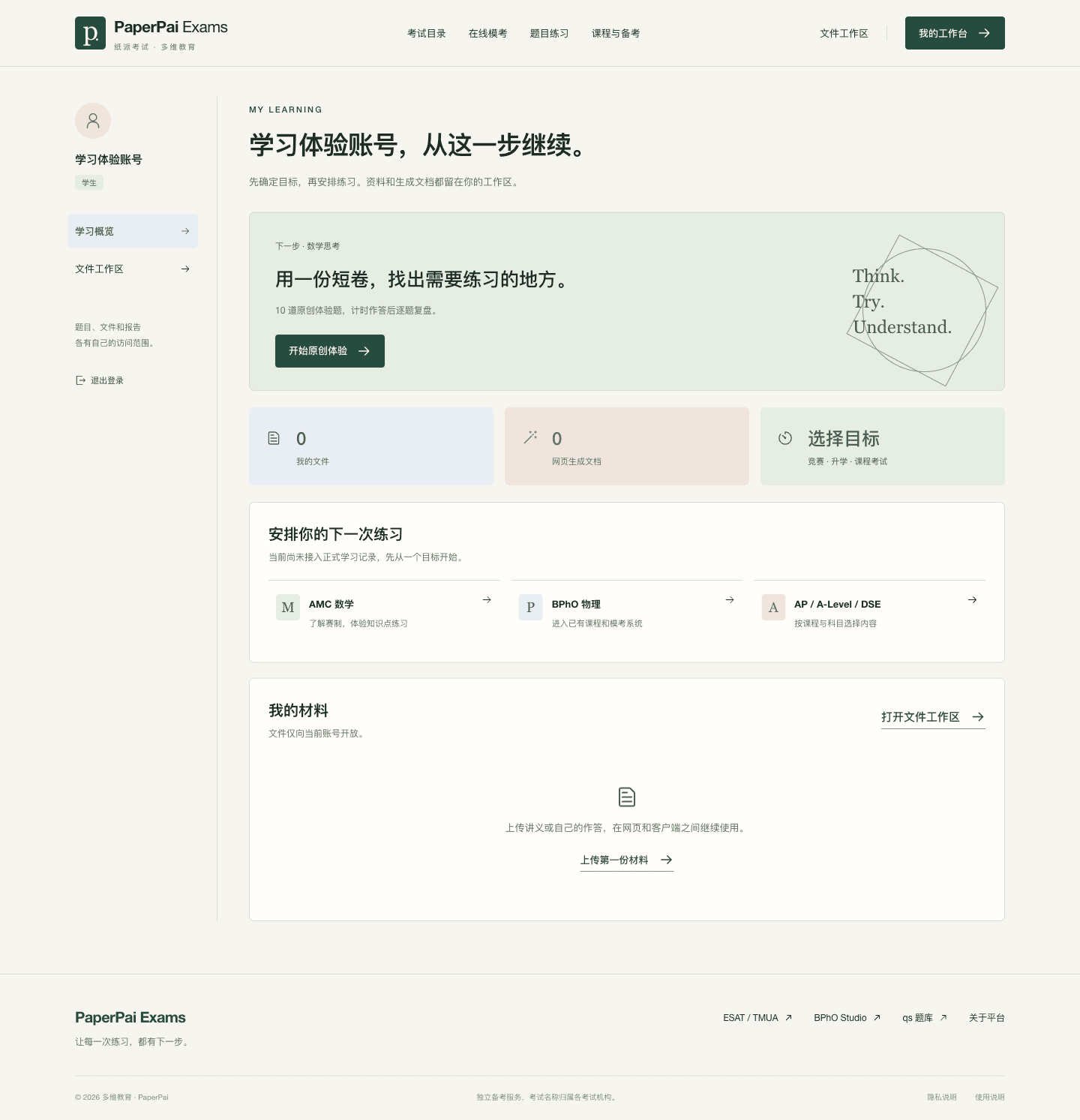Open ESAT / TMUA footer link
The height and width of the screenshot is (1120, 1080).
757,1018
